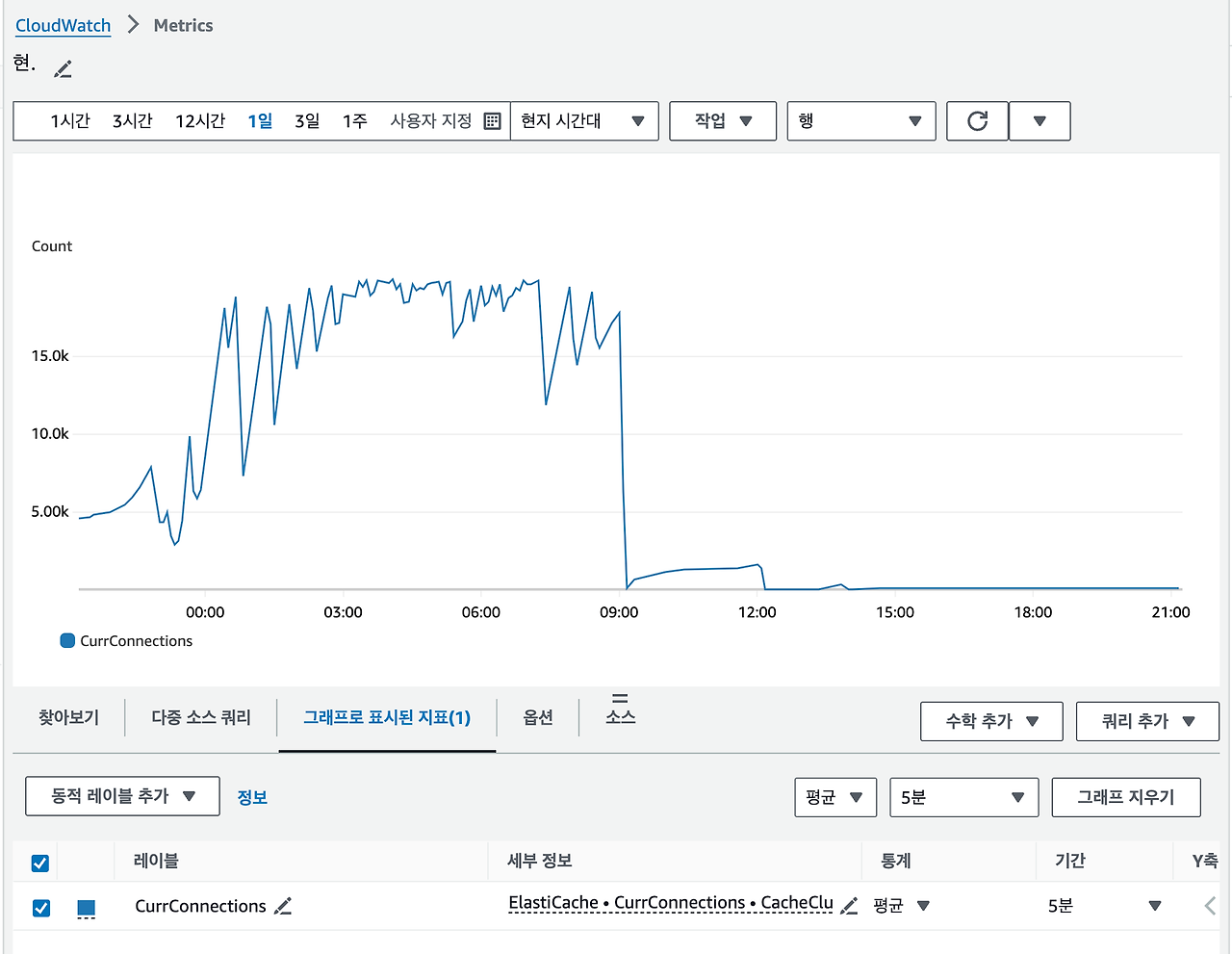Open the blue color swatch for CurrConnections row
Viewport: 1232px width, 954px height.
(x=86, y=908)
